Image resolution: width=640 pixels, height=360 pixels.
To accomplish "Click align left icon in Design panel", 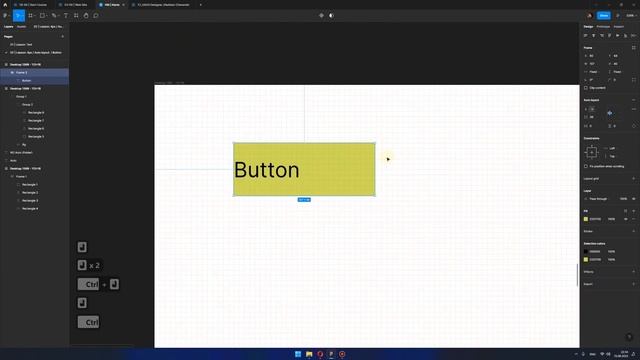I will [x=586, y=36].
